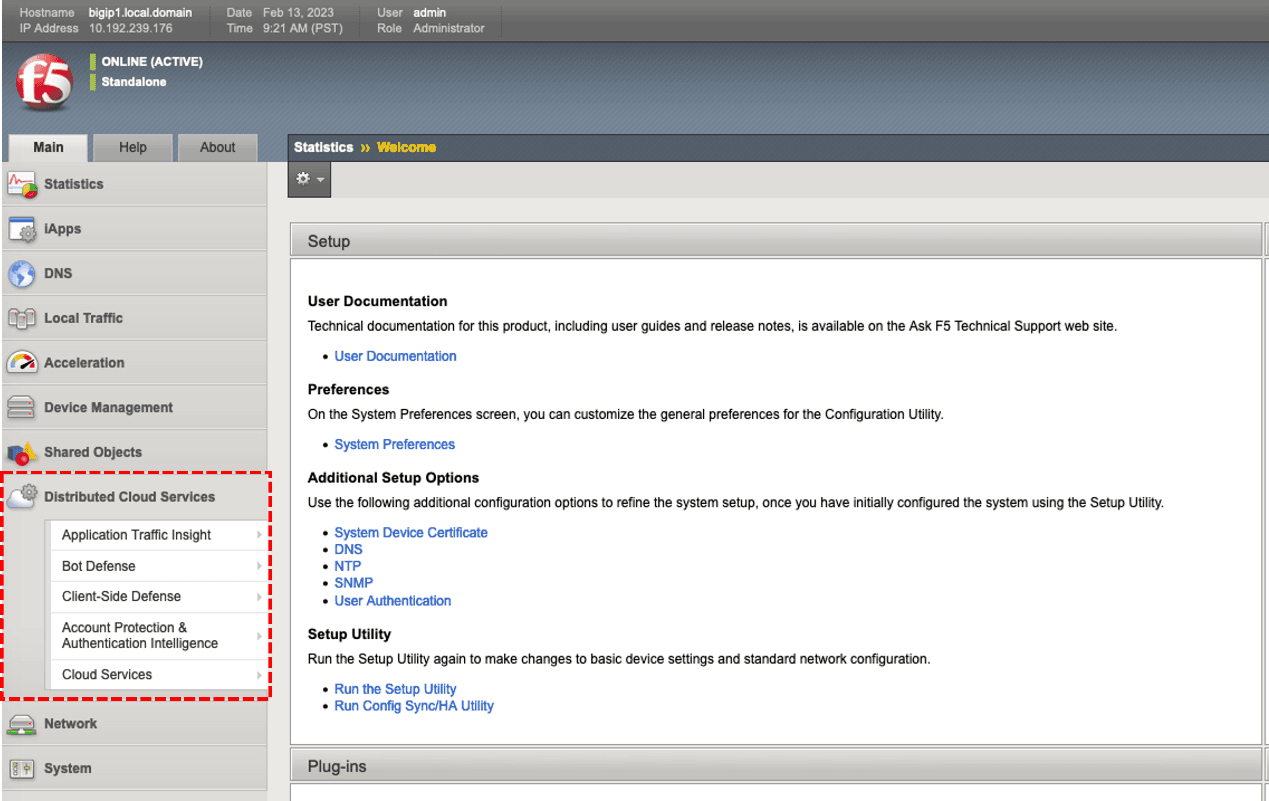Switch to the About tab

click(x=217, y=147)
